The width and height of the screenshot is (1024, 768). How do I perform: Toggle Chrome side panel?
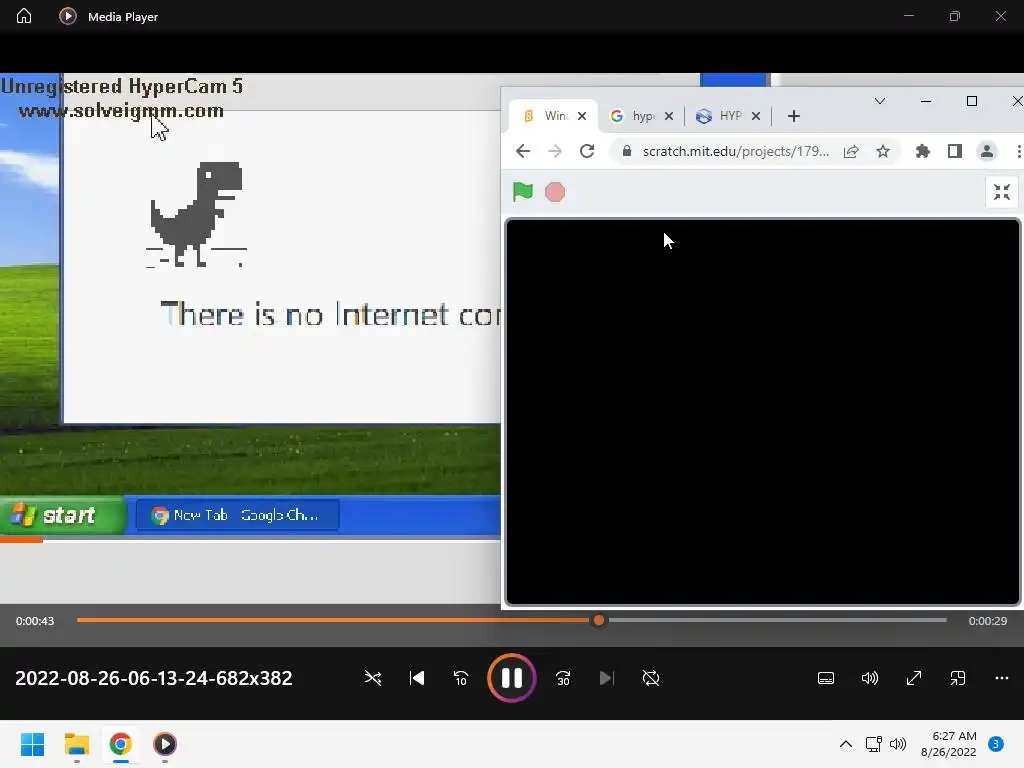954,152
